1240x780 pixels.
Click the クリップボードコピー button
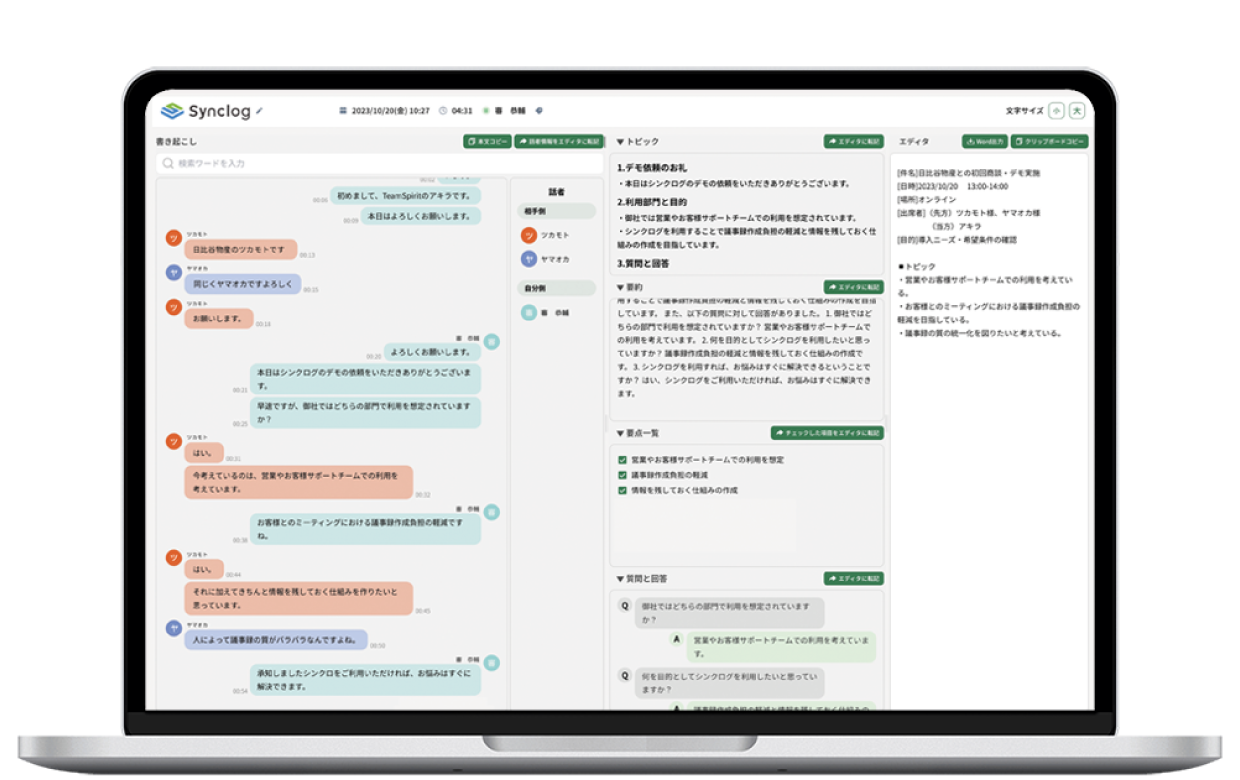(x=1048, y=142)
